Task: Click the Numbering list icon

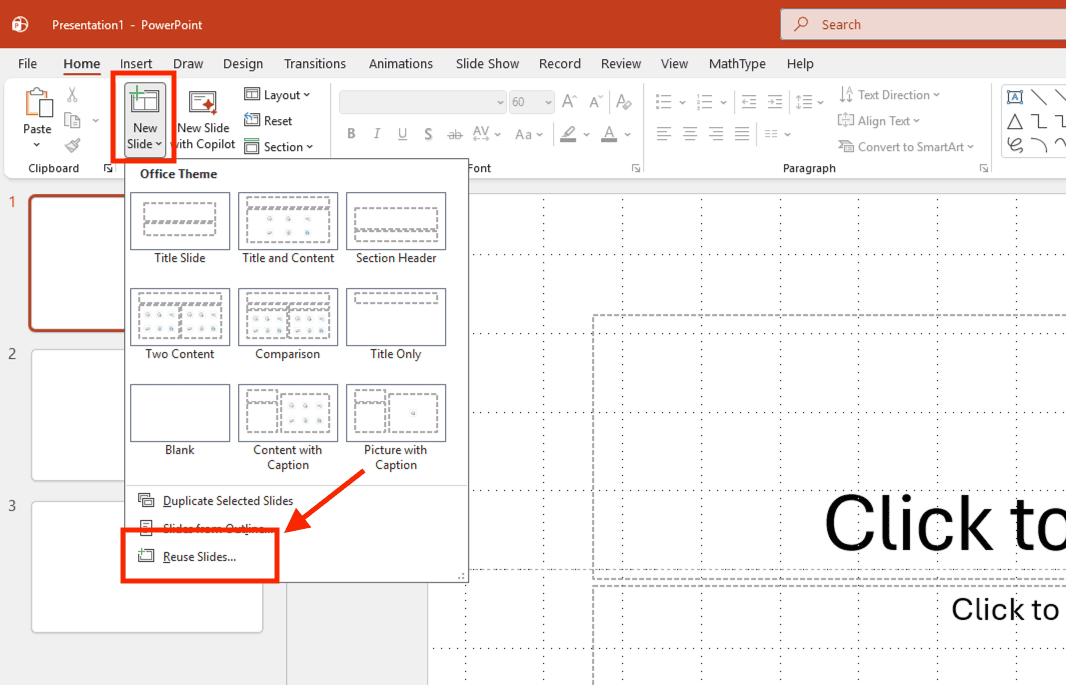Action: (705, 102)
